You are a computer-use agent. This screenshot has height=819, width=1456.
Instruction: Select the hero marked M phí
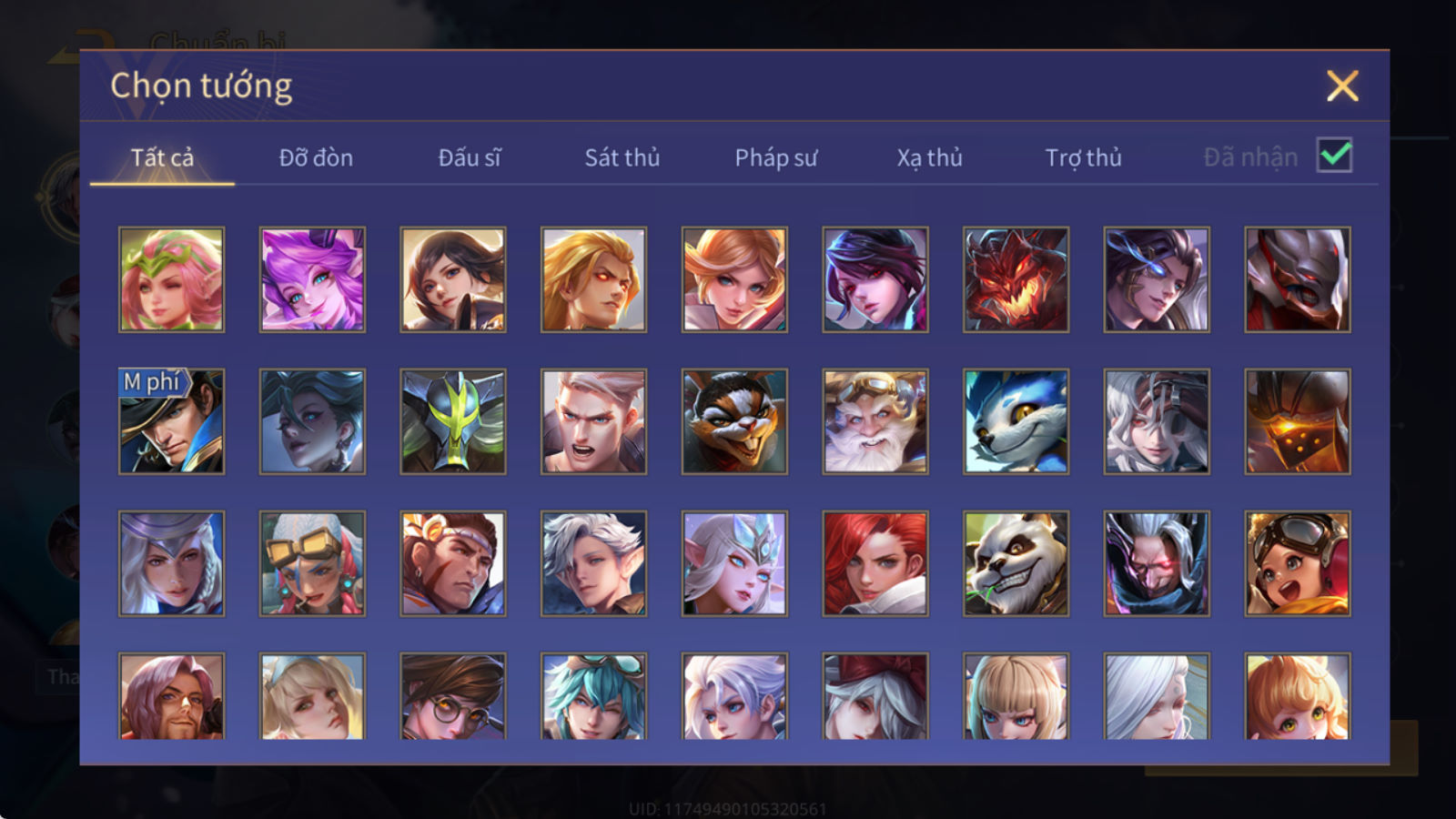point(171,421)
